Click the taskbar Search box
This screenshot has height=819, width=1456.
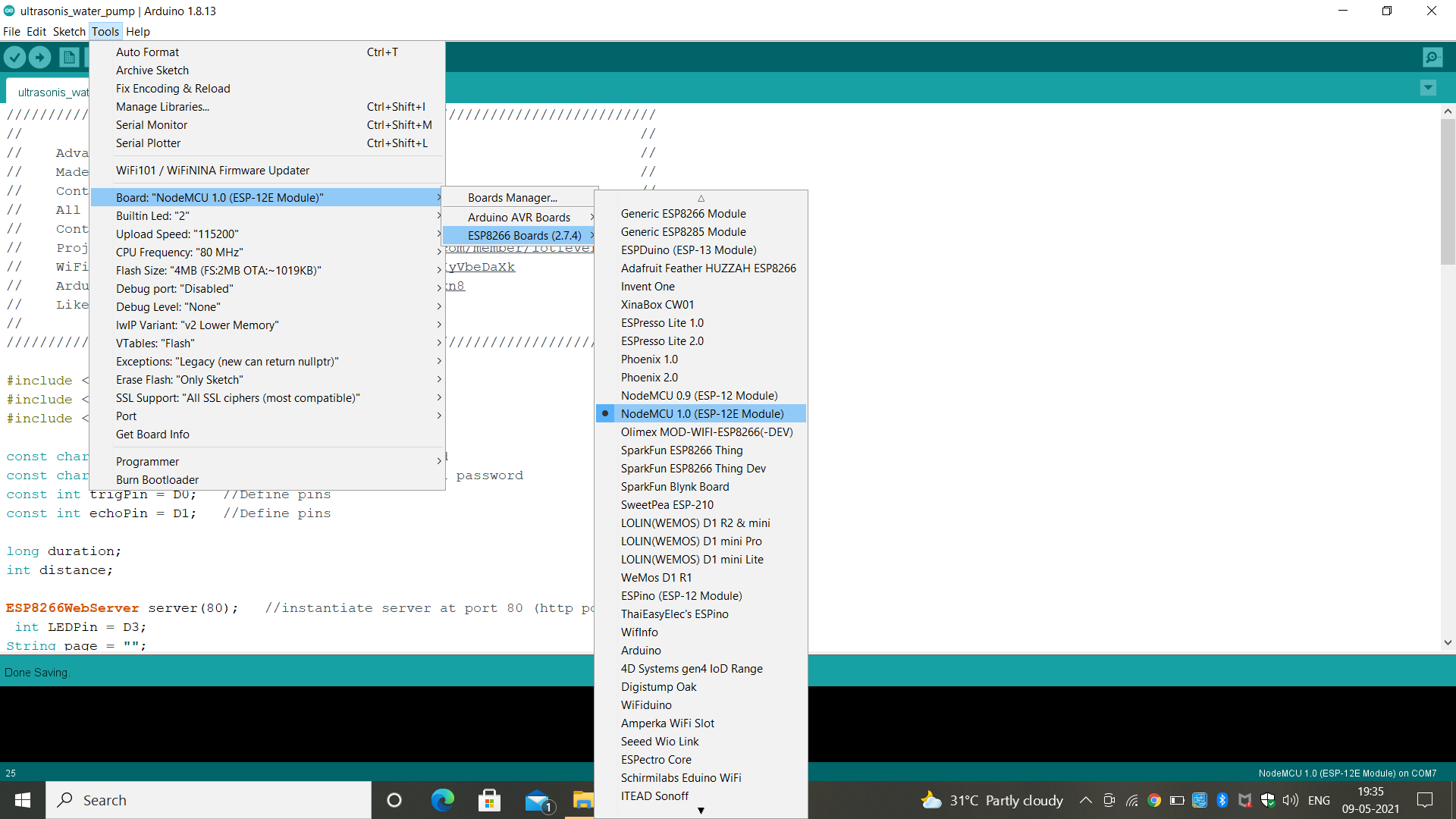pyautogui.click(x=209, y=800)
